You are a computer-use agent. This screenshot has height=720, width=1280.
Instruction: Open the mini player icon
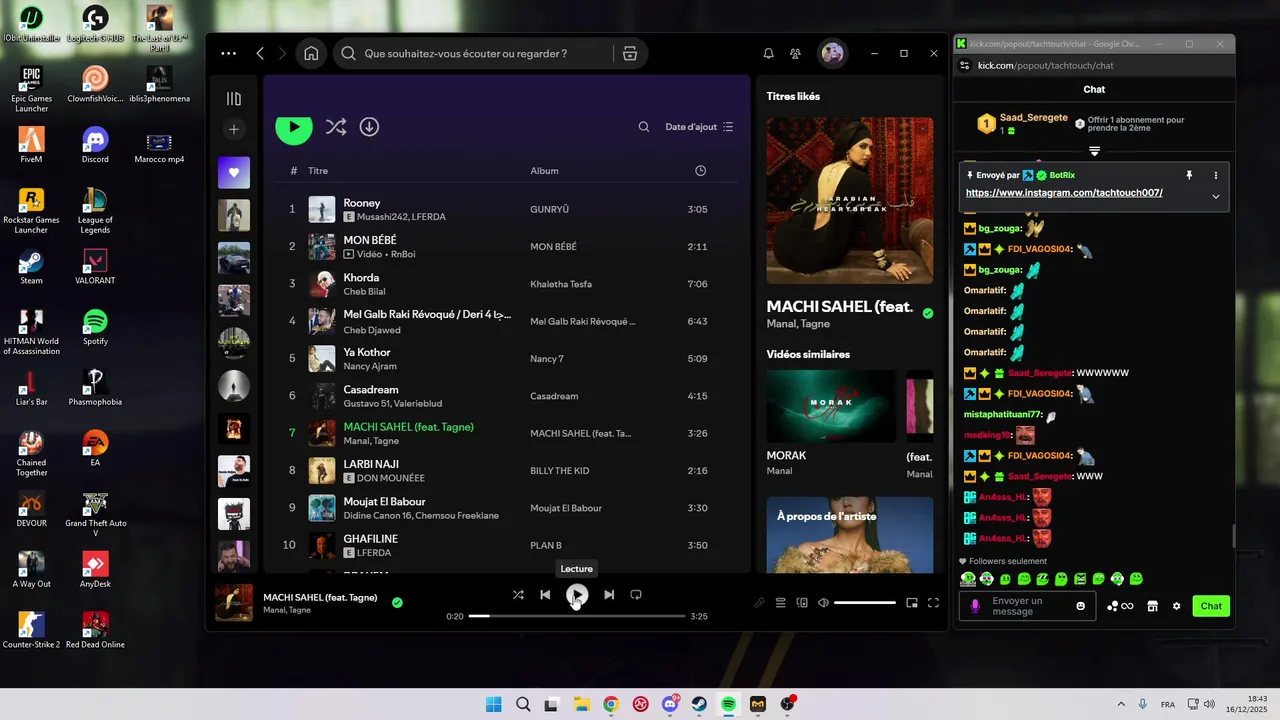(912, 603)
